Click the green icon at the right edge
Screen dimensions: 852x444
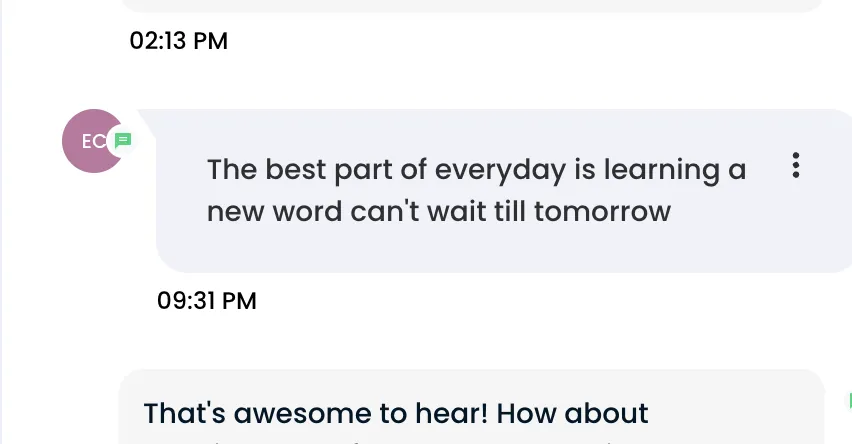coord(850,401)
